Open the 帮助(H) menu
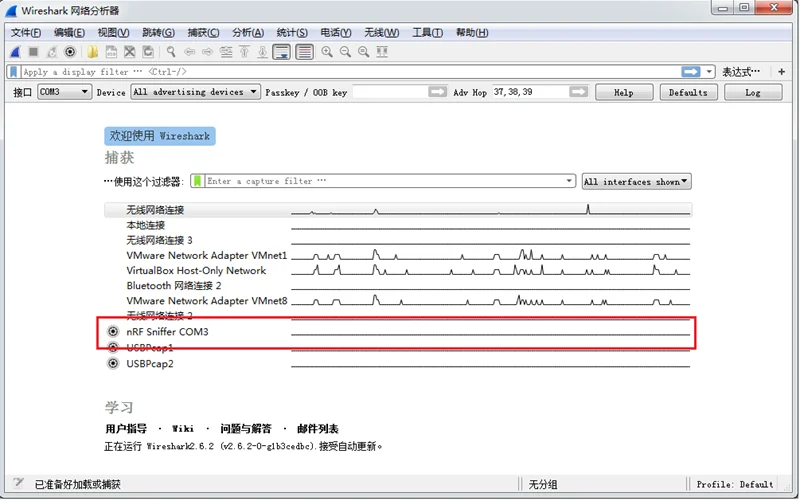Viewport: 800px width, 501px height. 472,33
